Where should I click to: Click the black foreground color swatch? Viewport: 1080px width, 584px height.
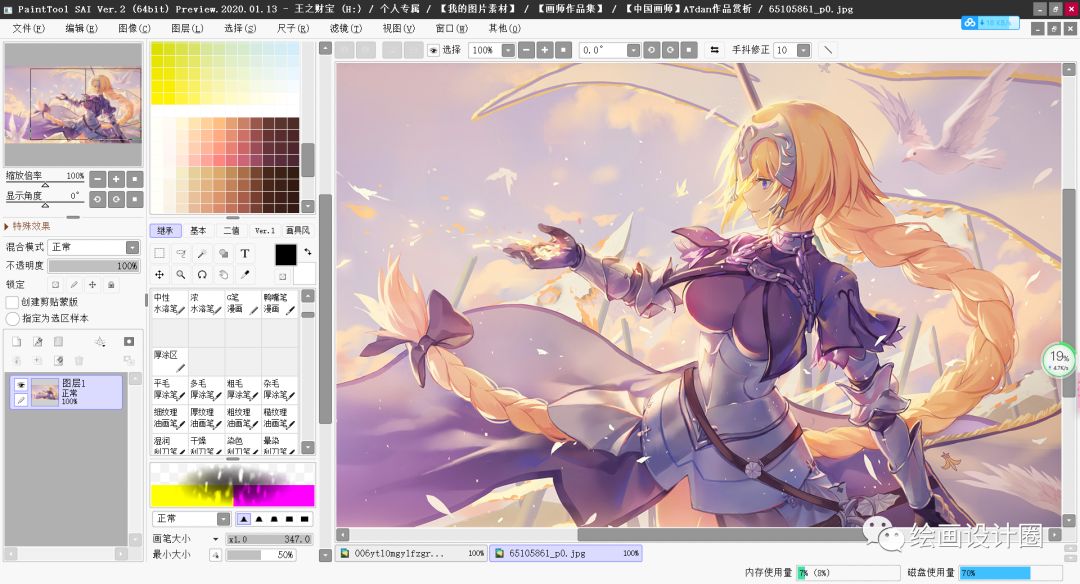[286, 255]
